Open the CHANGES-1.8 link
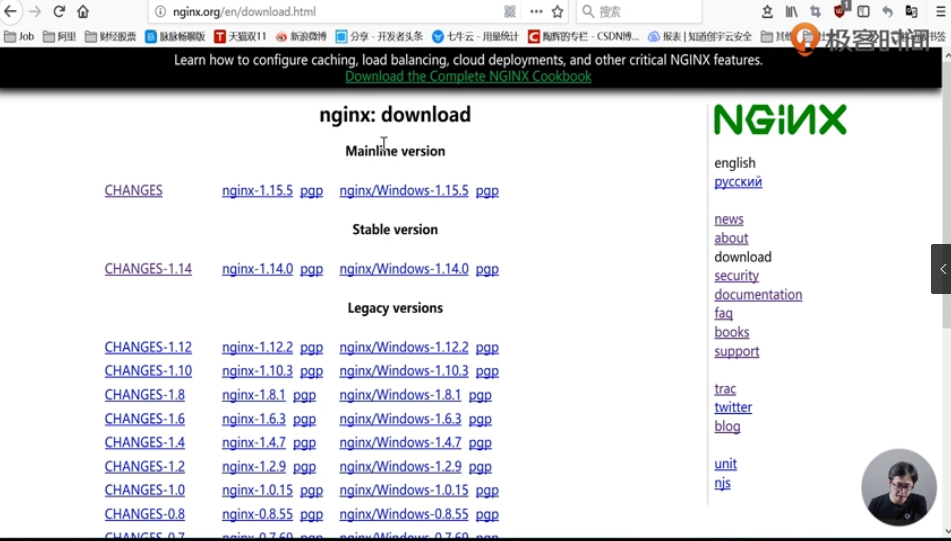 pyautogui.click(x=144, y=395)
